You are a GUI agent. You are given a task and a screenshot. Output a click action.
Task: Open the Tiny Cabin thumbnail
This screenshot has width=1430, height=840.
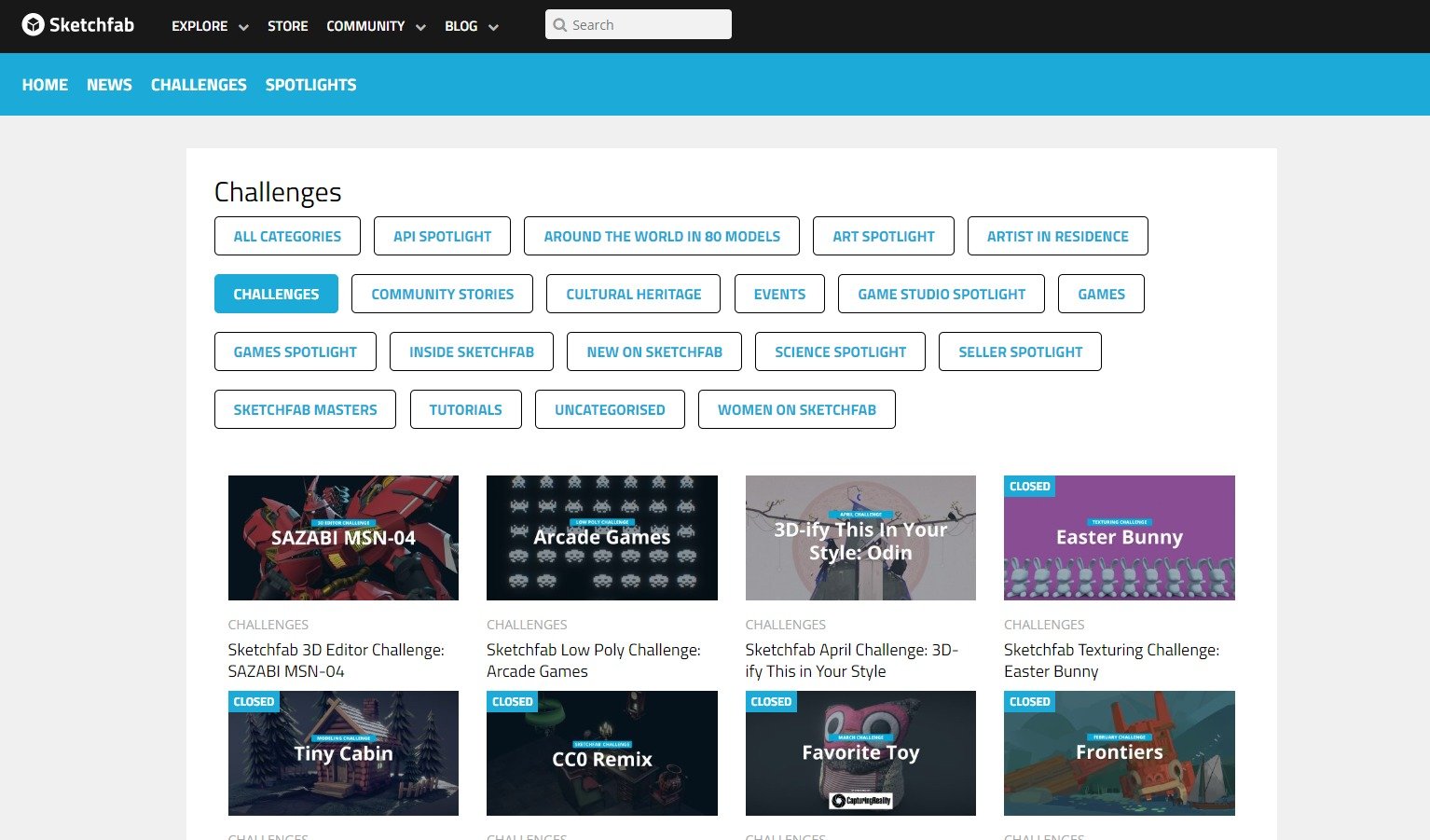coord(343,753)
